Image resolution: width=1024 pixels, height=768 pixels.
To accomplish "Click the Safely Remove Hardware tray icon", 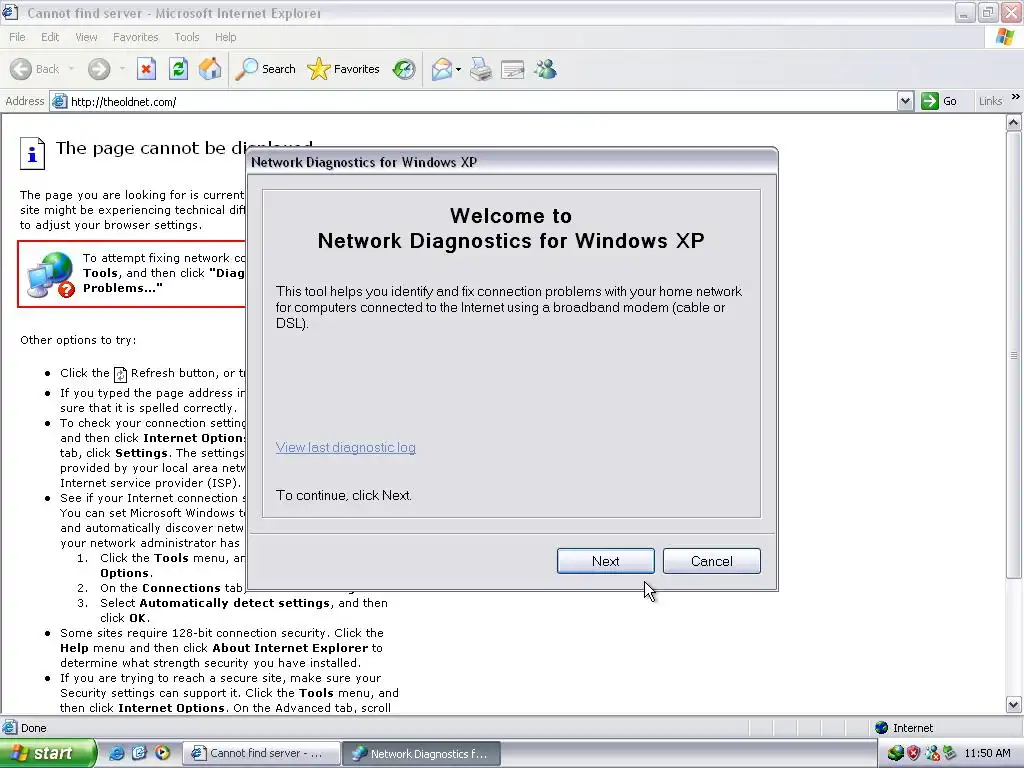I will [949, 754].
